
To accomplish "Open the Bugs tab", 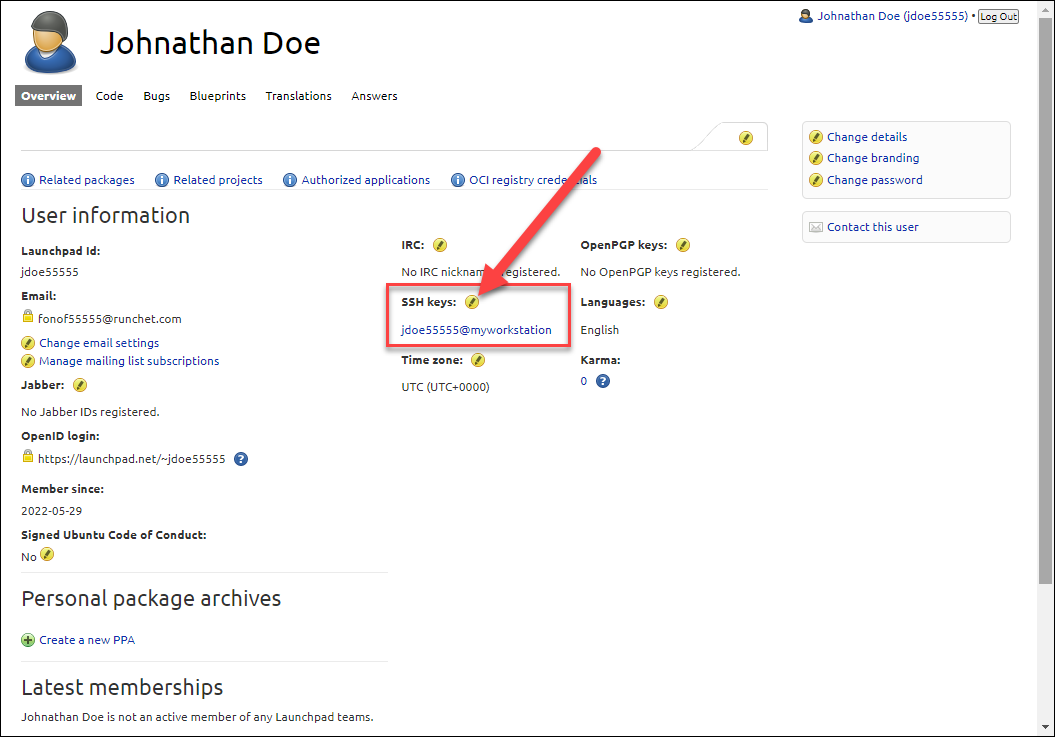I will coord(156,96).
